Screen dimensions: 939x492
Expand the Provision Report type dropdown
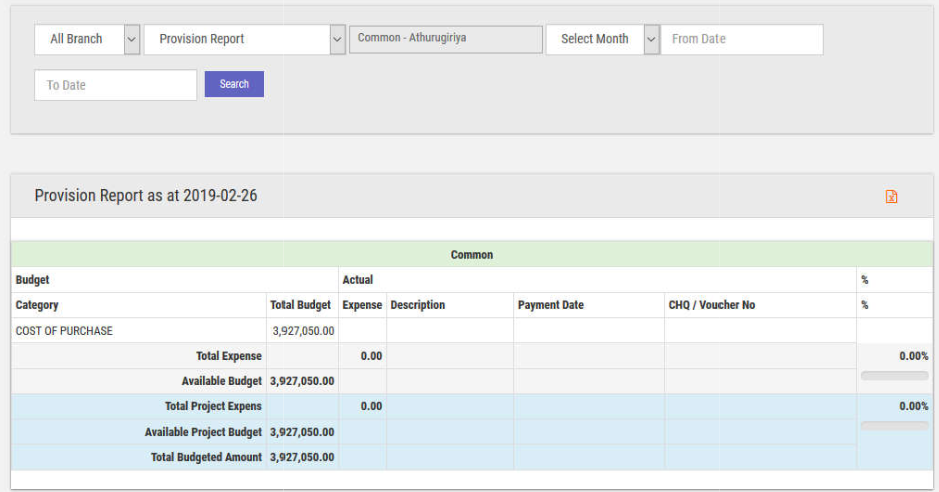point(244,39)
